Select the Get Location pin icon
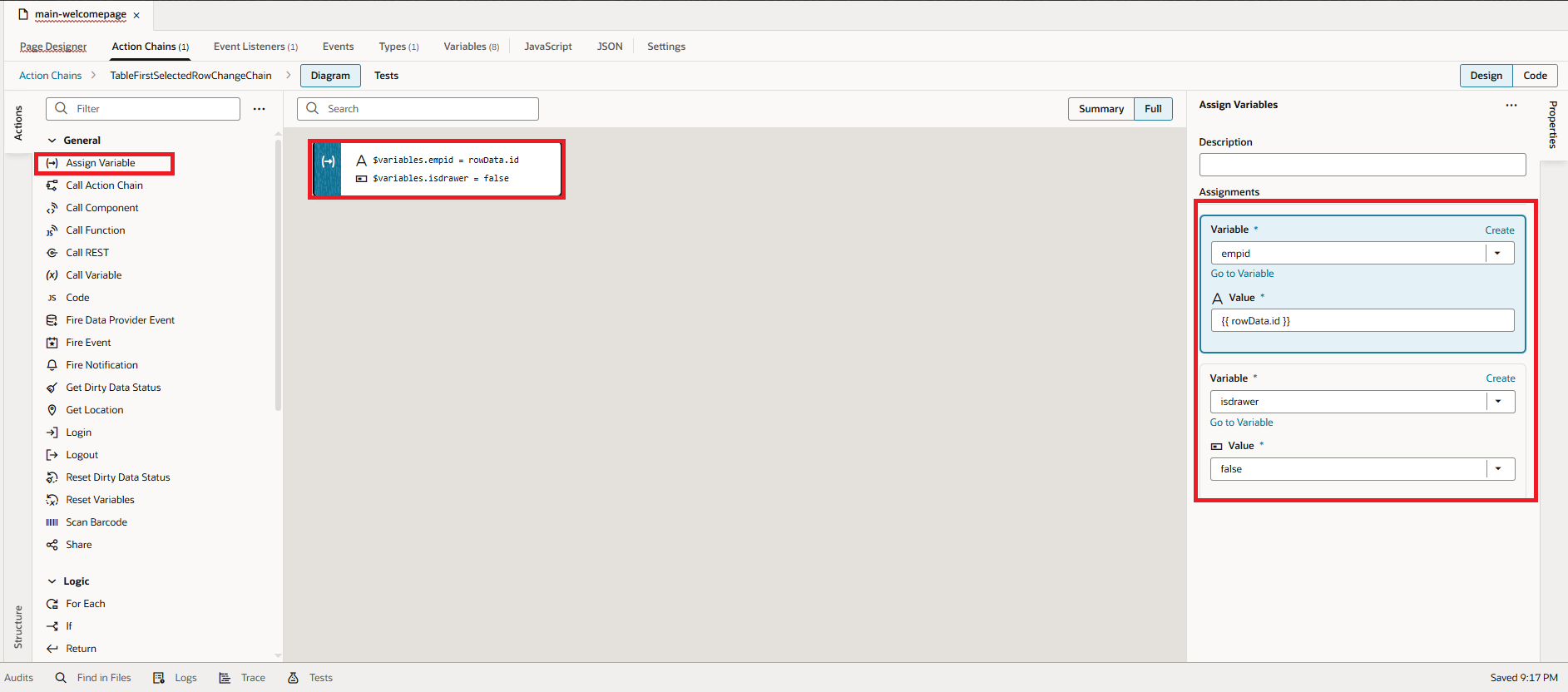Image resolution: width=1568 pixels, height=692 pixels. 52,410
